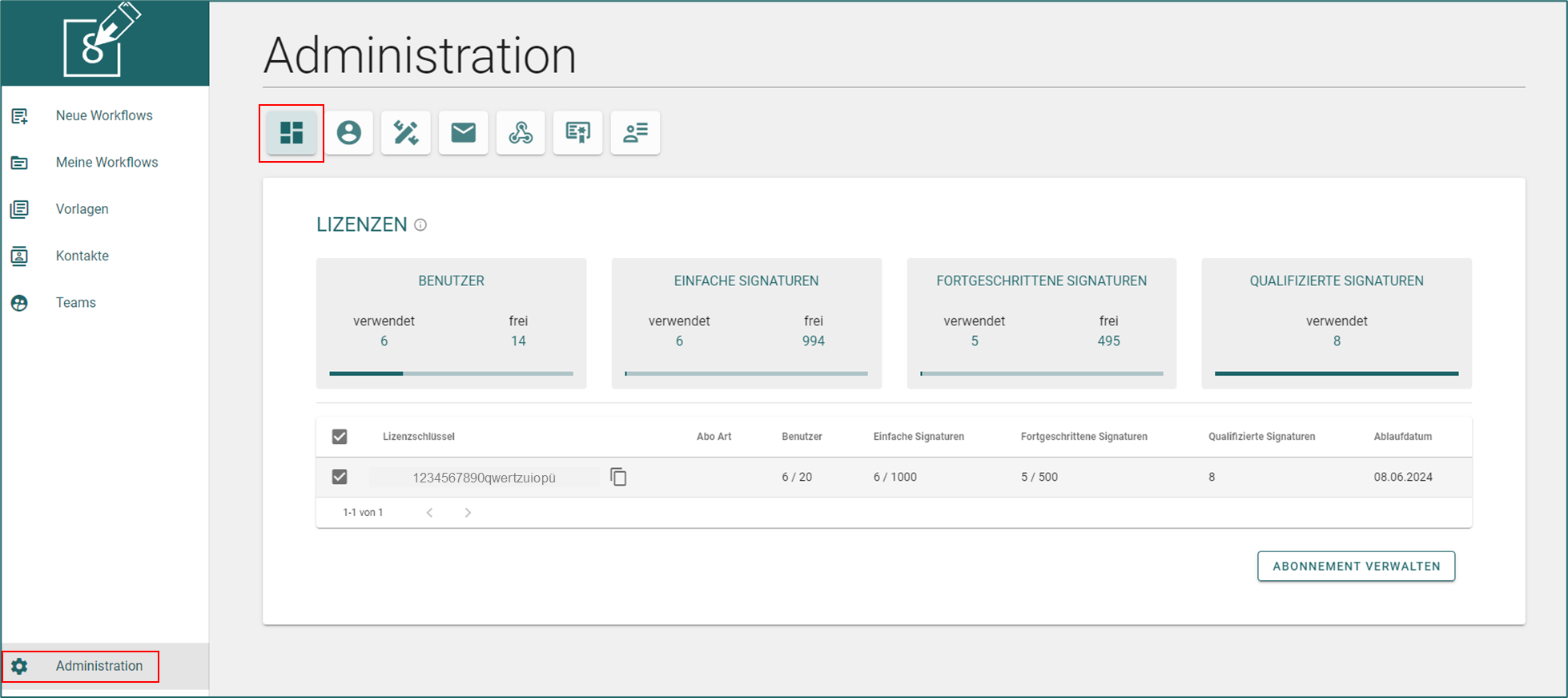
Task: Uncheck the license key row checkbox
Action: click(x=340, y=477)
